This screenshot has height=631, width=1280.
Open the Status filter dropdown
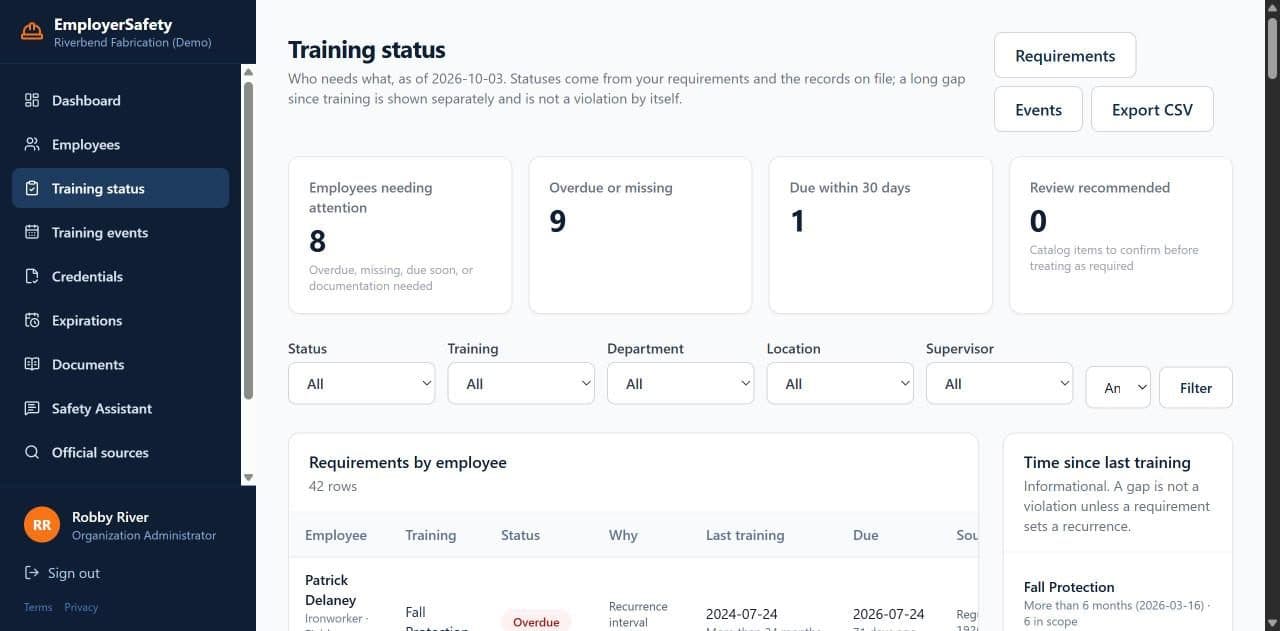point(361,384)
